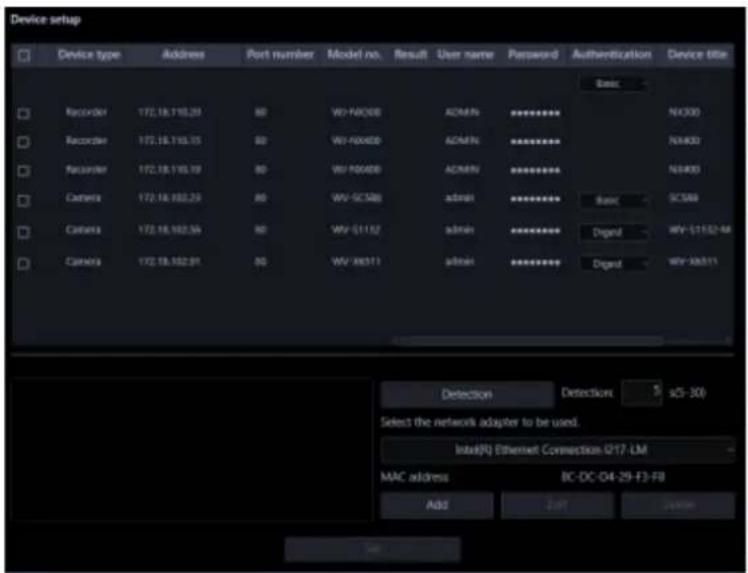
Task: Select the checkbox for Camera WV-S1132
Action: (x=23, y=232)
